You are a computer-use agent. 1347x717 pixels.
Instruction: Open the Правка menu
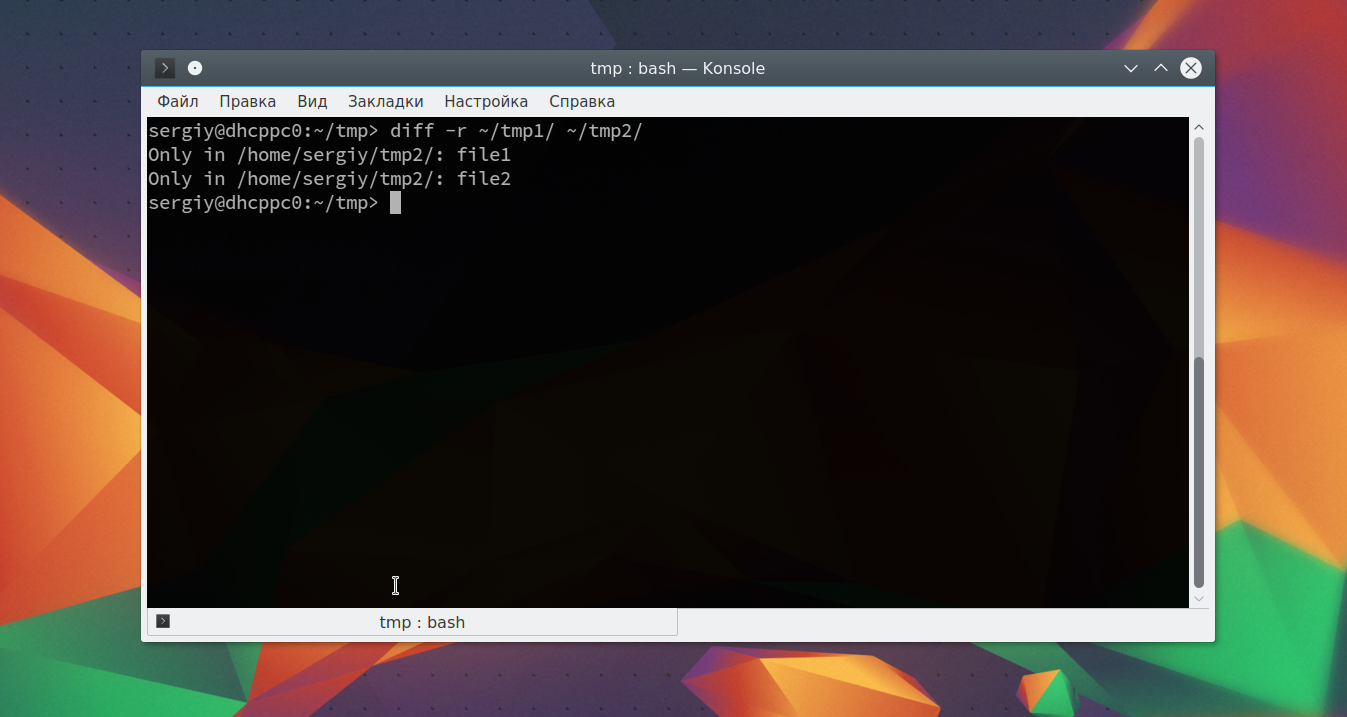[x=247, y=101]
